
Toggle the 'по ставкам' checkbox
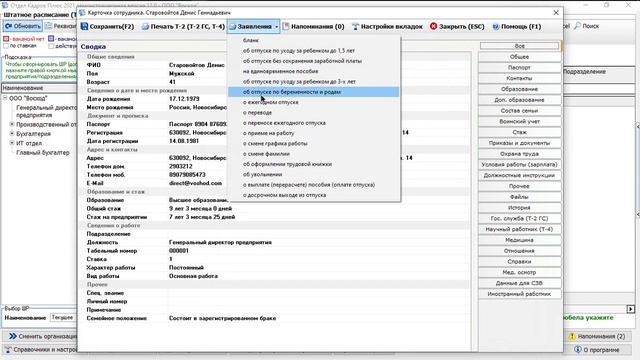coord(6,46)
